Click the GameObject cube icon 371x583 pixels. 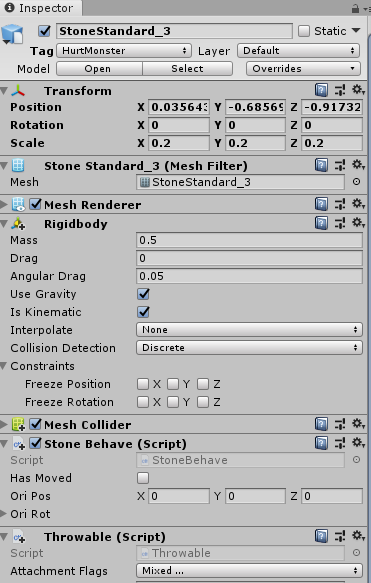12,34
